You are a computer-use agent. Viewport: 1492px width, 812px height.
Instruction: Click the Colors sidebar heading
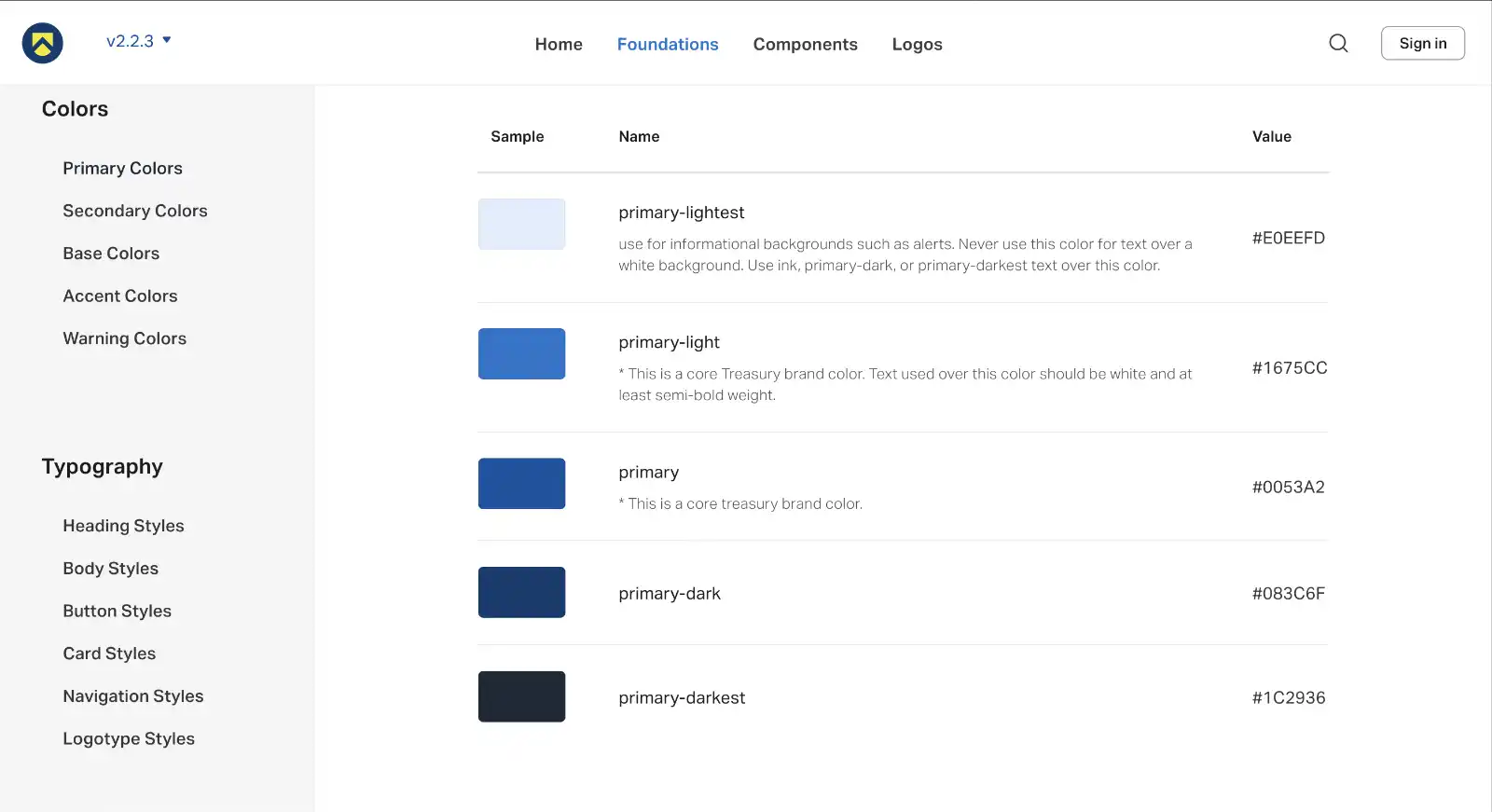point(75,109)
